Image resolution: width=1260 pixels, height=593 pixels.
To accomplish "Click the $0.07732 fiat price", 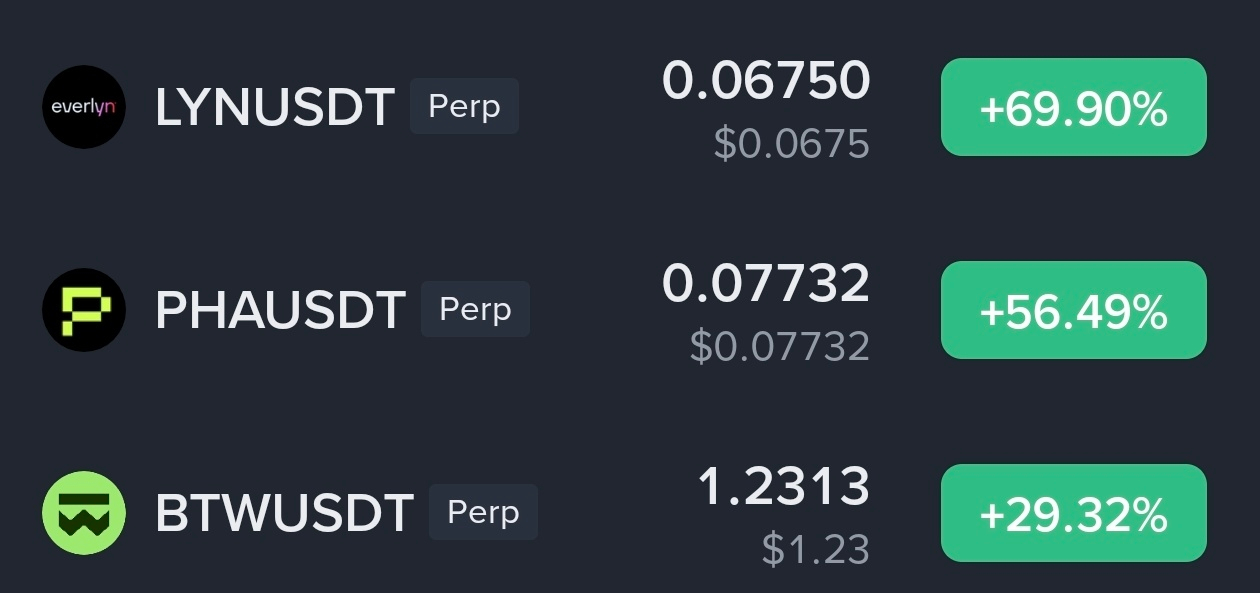I will tap(780, 346).
